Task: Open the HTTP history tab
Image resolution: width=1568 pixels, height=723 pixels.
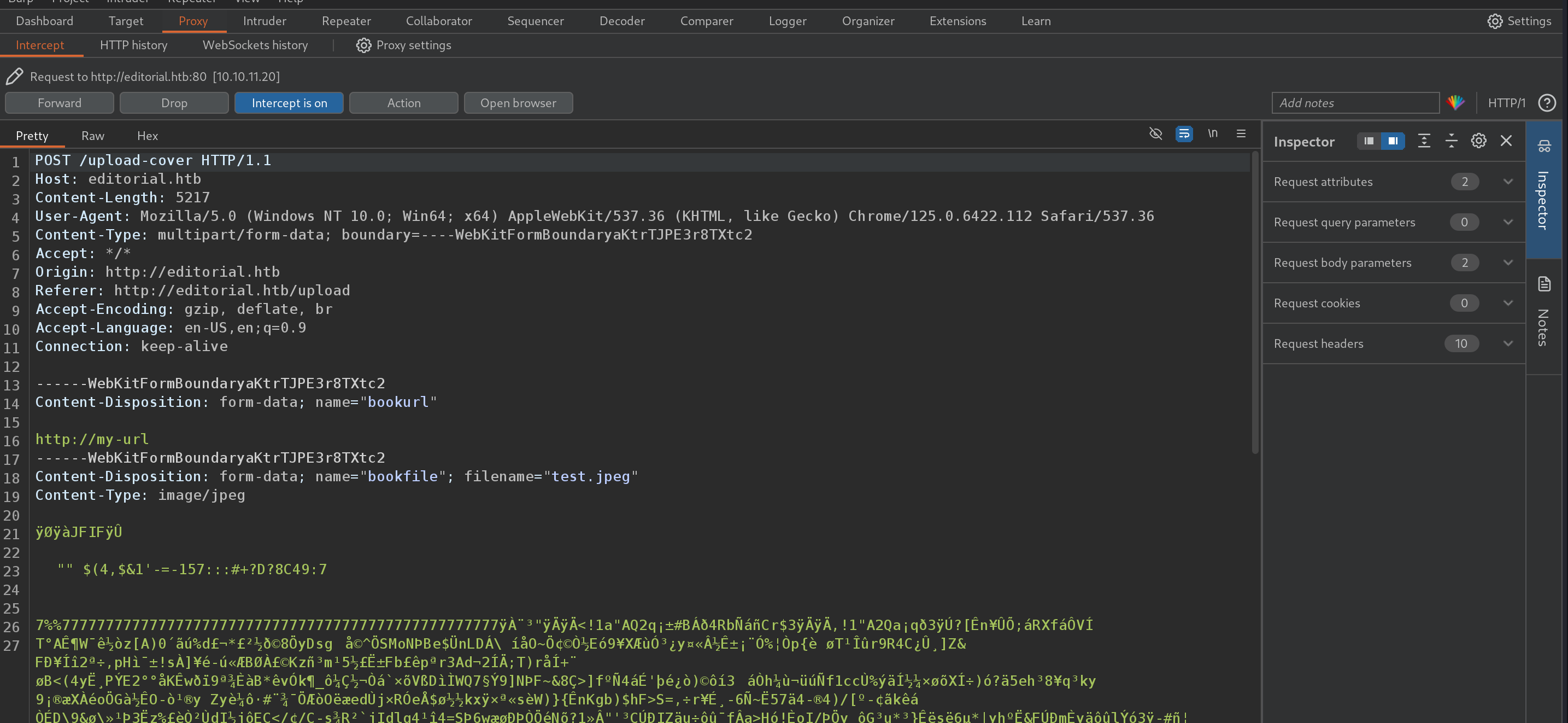Action: [133, 45]
